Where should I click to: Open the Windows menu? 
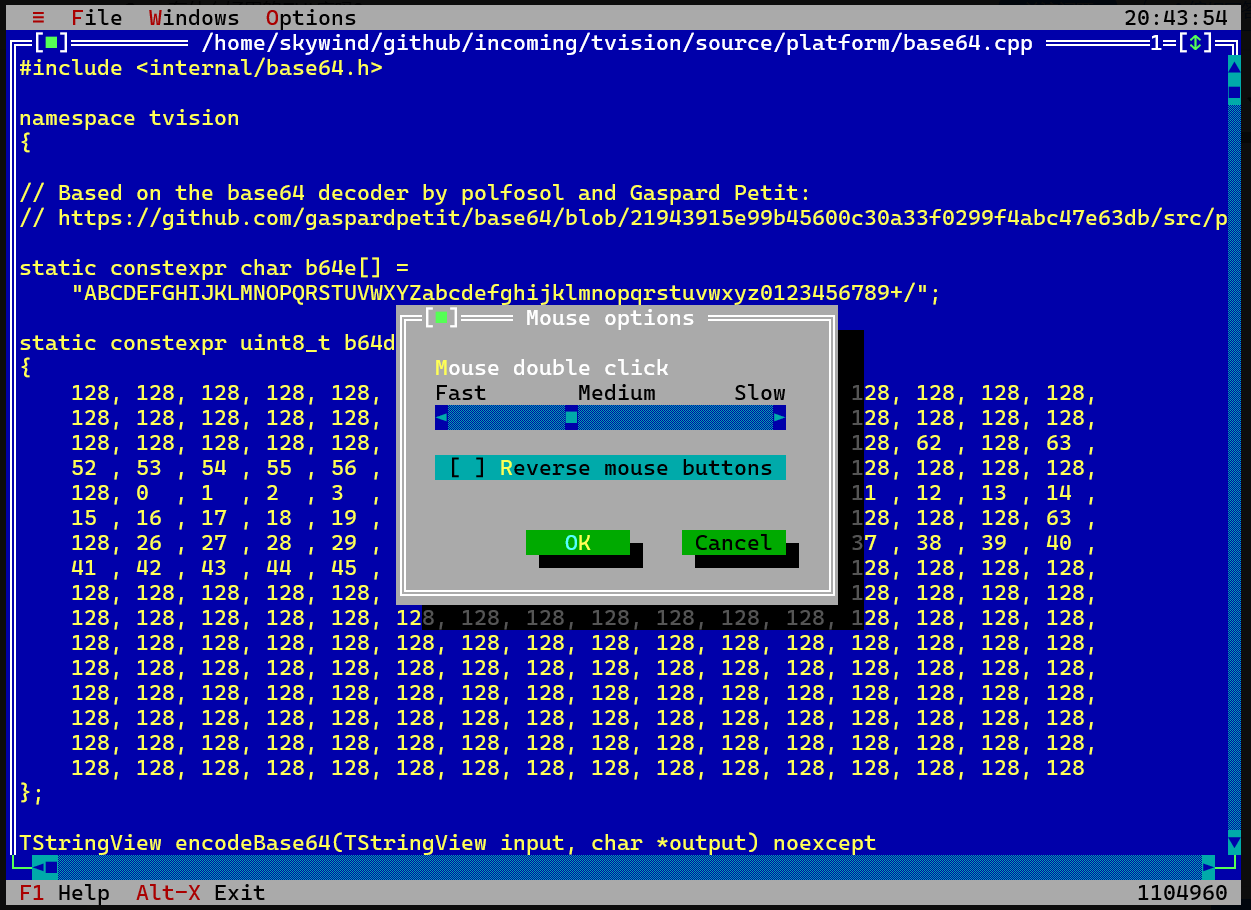tap(194, 18)
